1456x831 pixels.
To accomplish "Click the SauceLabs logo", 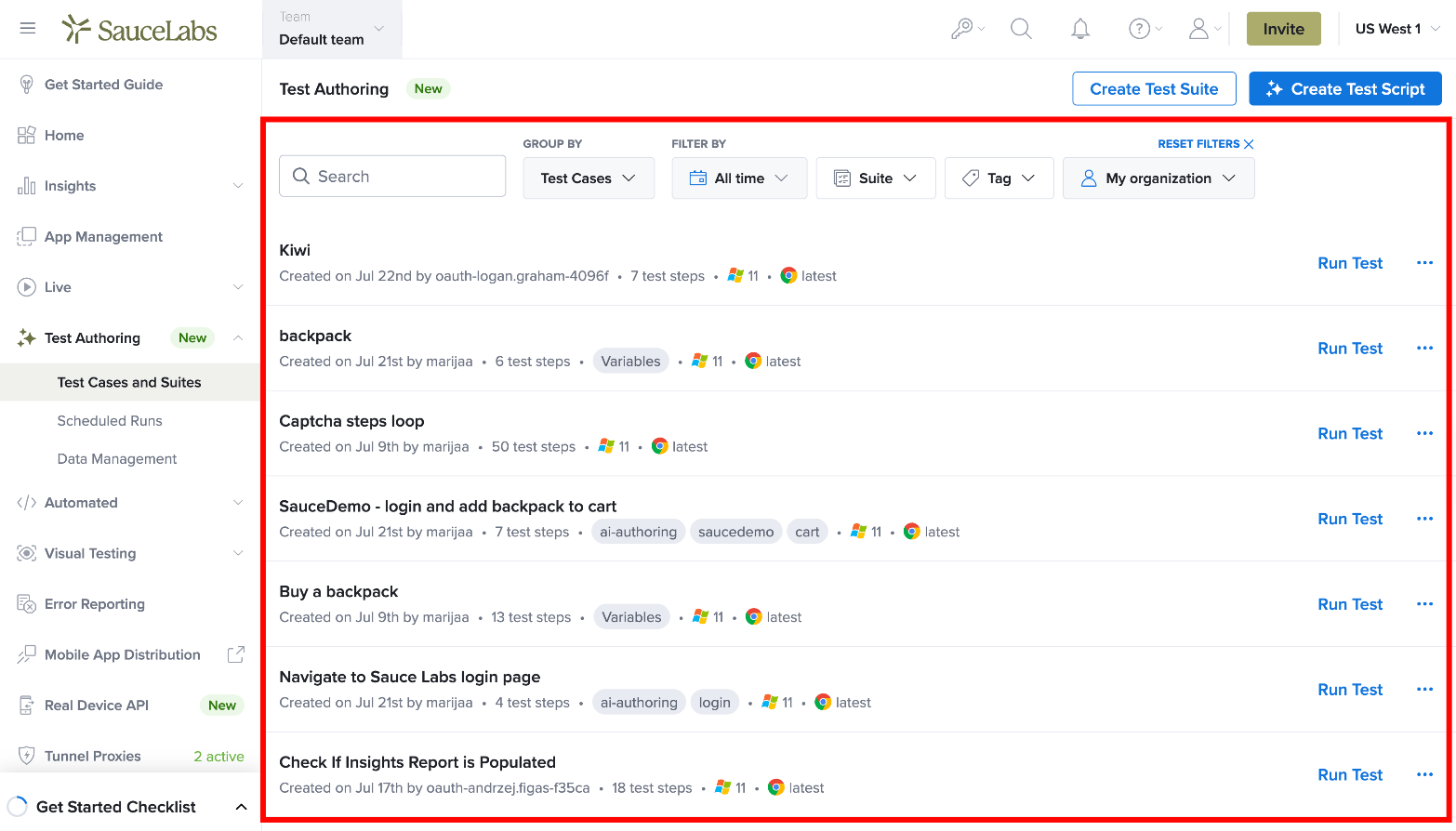I will 139,30.
